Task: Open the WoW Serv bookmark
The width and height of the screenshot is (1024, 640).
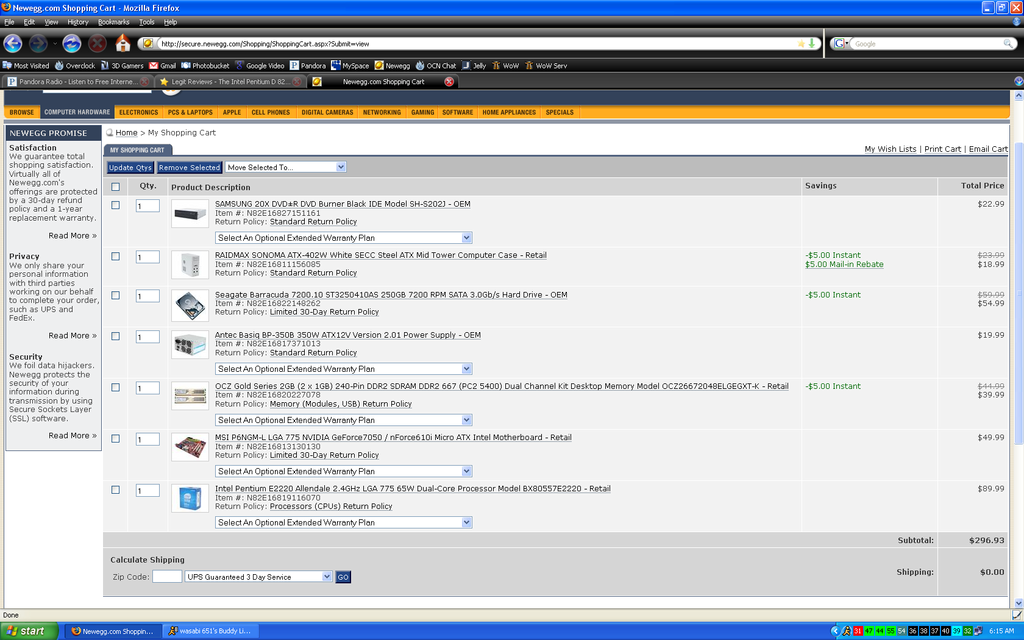Action: pyautogui.click(x=546, y=66)
